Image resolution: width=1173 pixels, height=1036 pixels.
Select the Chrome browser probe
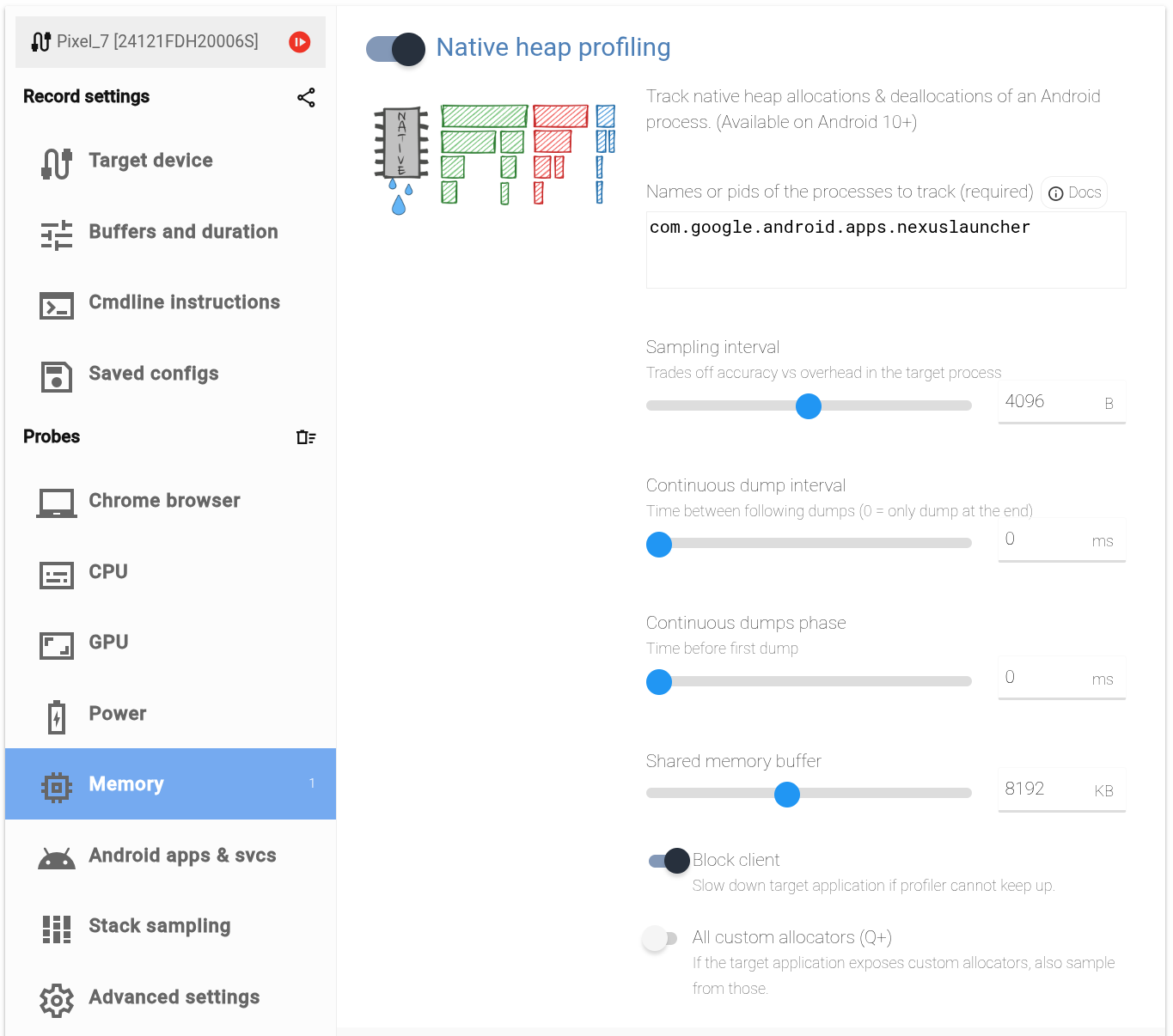tap(163, 501)
